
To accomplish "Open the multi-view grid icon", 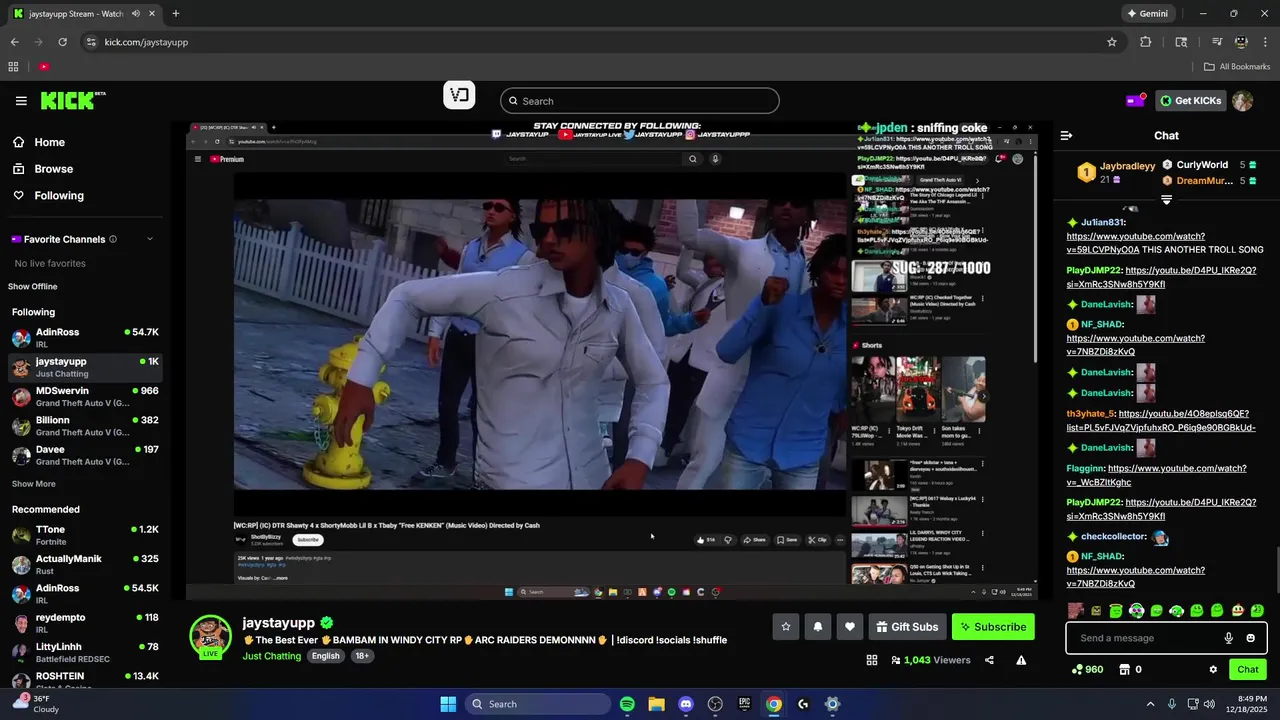I will pos(872,660).
